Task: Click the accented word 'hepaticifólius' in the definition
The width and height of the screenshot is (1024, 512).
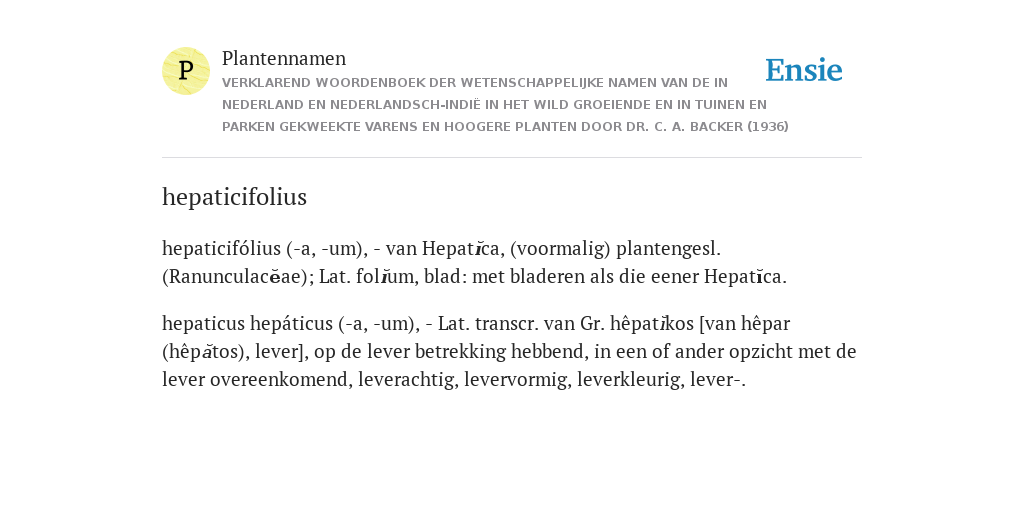Action: [221, 249]
